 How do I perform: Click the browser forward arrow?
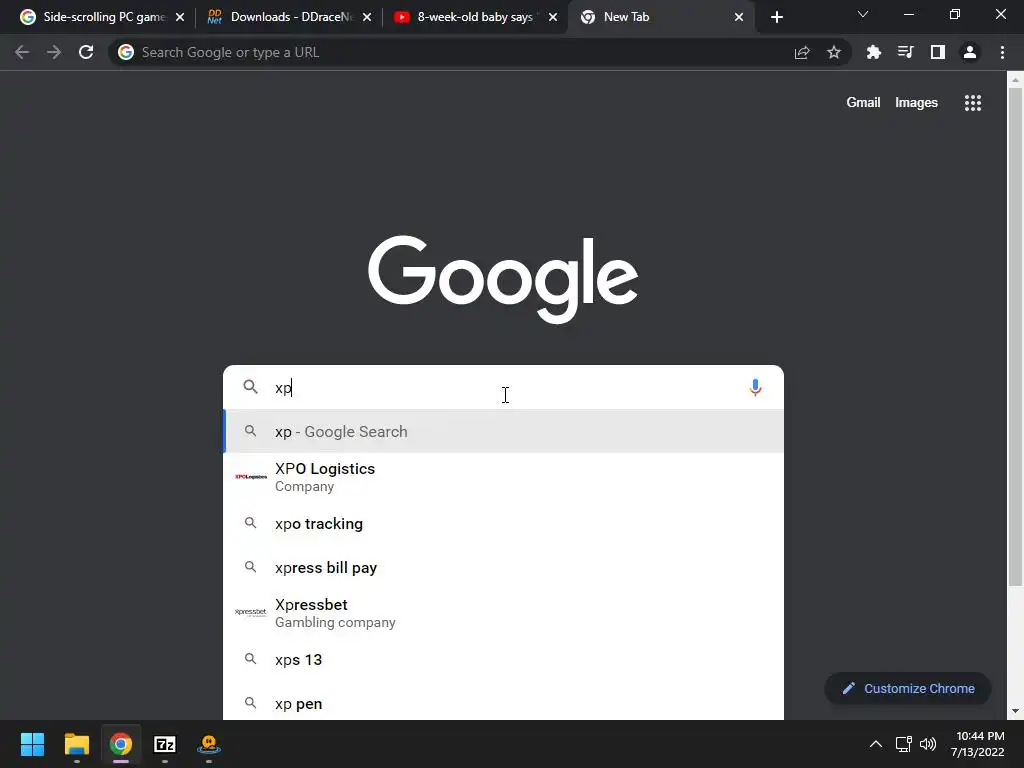(x=54, y=52)
